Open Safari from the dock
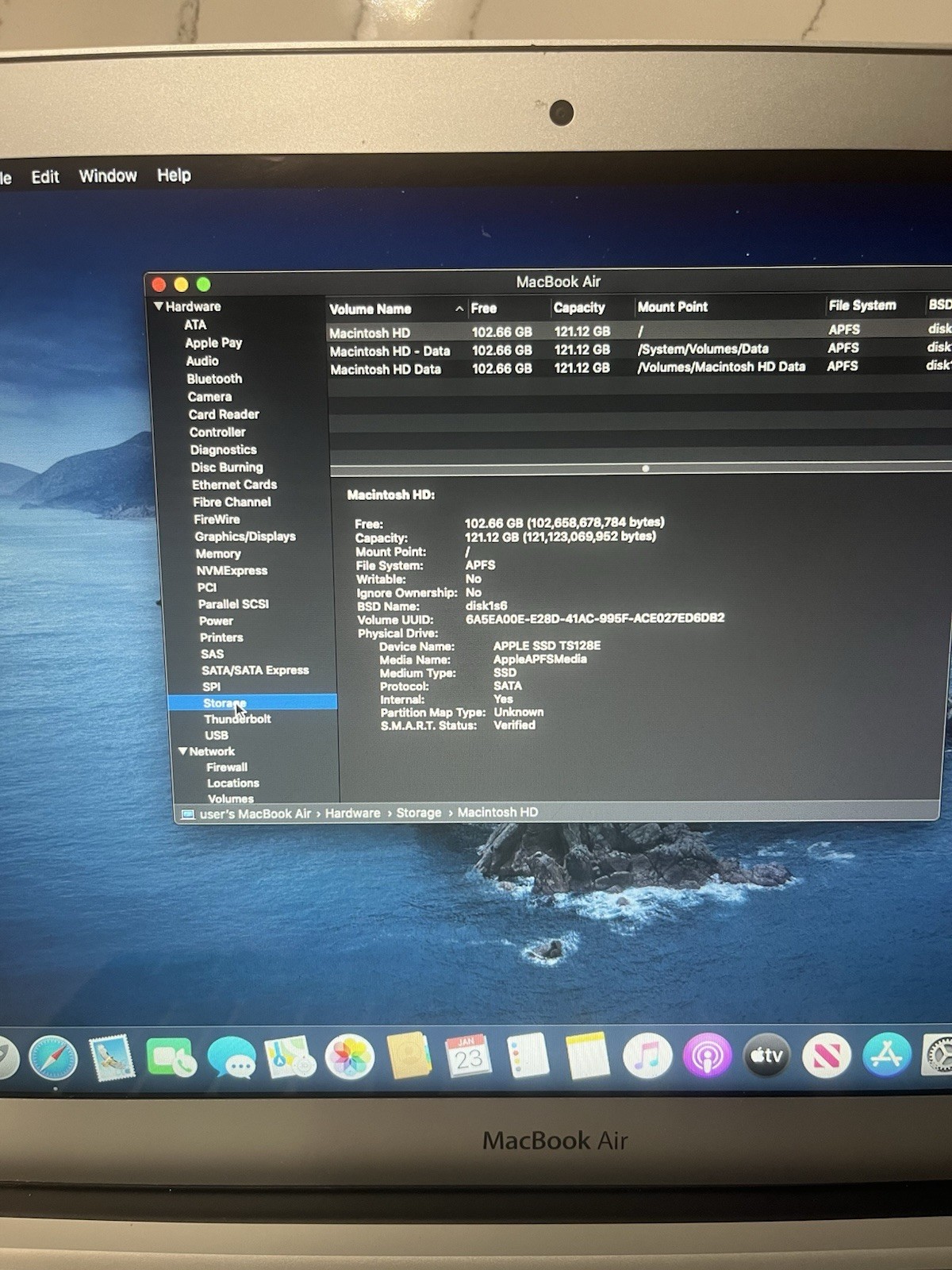This screenshot has width=952, height=1270. 53,1058
